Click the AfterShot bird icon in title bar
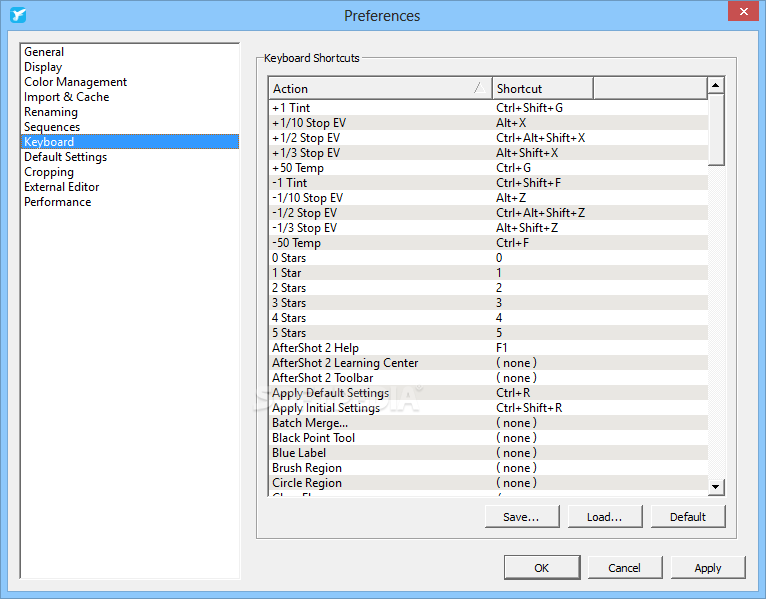The width and height of the screenshot is (766, 599). [x=18, y=15]
